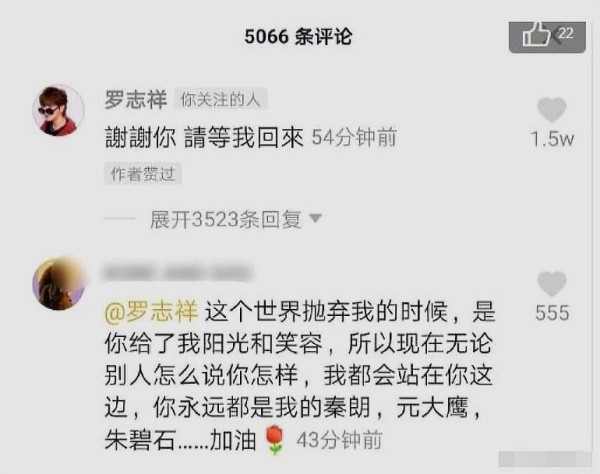The image size is (600, 474).
Task: Click the @罗志祥 mention in second comment
Action: point(151,311)
